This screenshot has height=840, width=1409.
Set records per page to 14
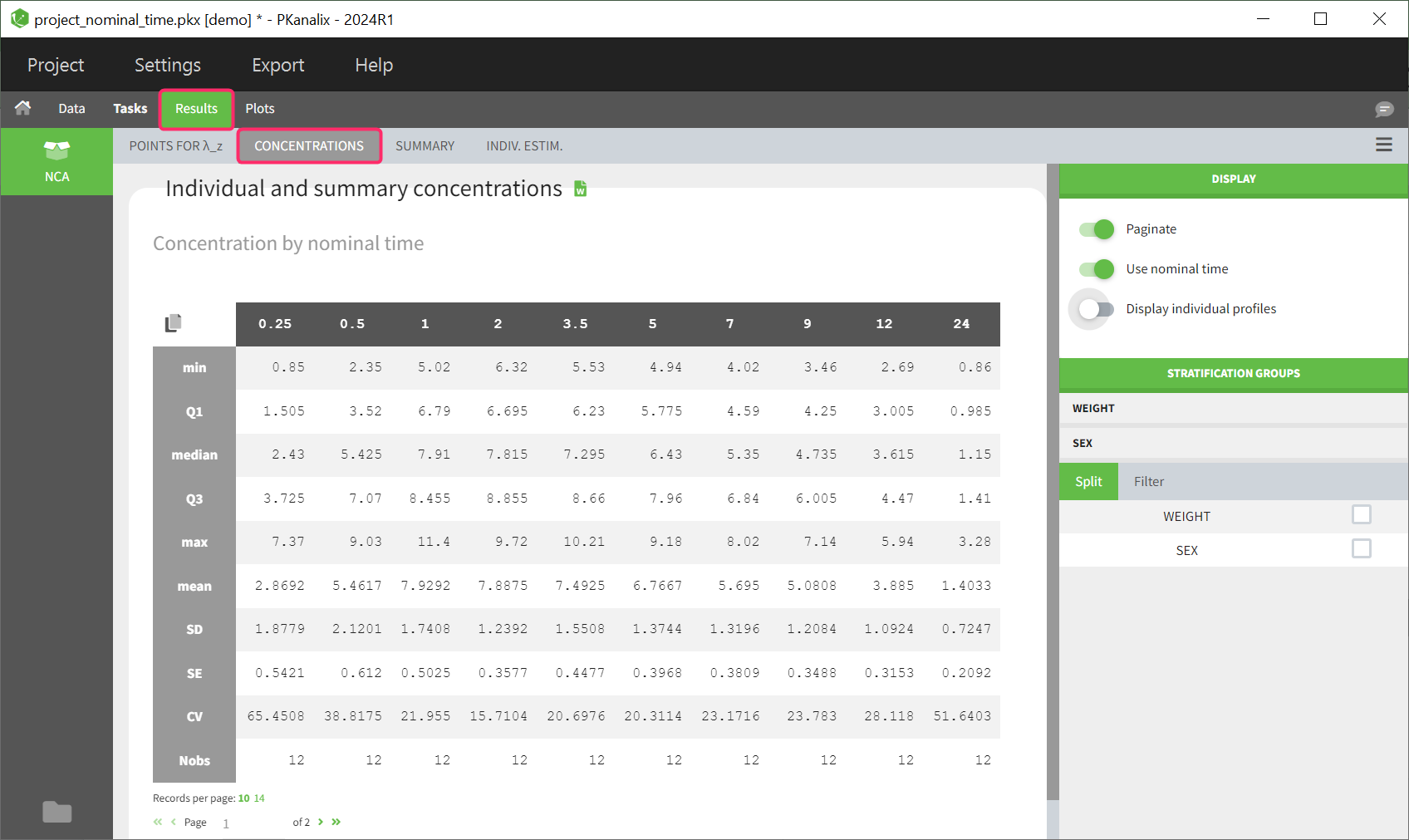point(259,798)
